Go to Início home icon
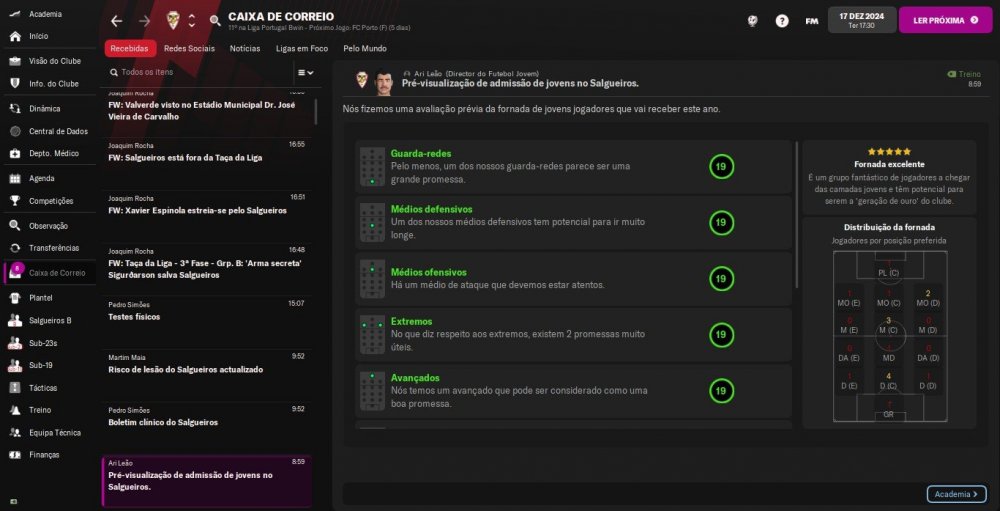 point(16,36)
